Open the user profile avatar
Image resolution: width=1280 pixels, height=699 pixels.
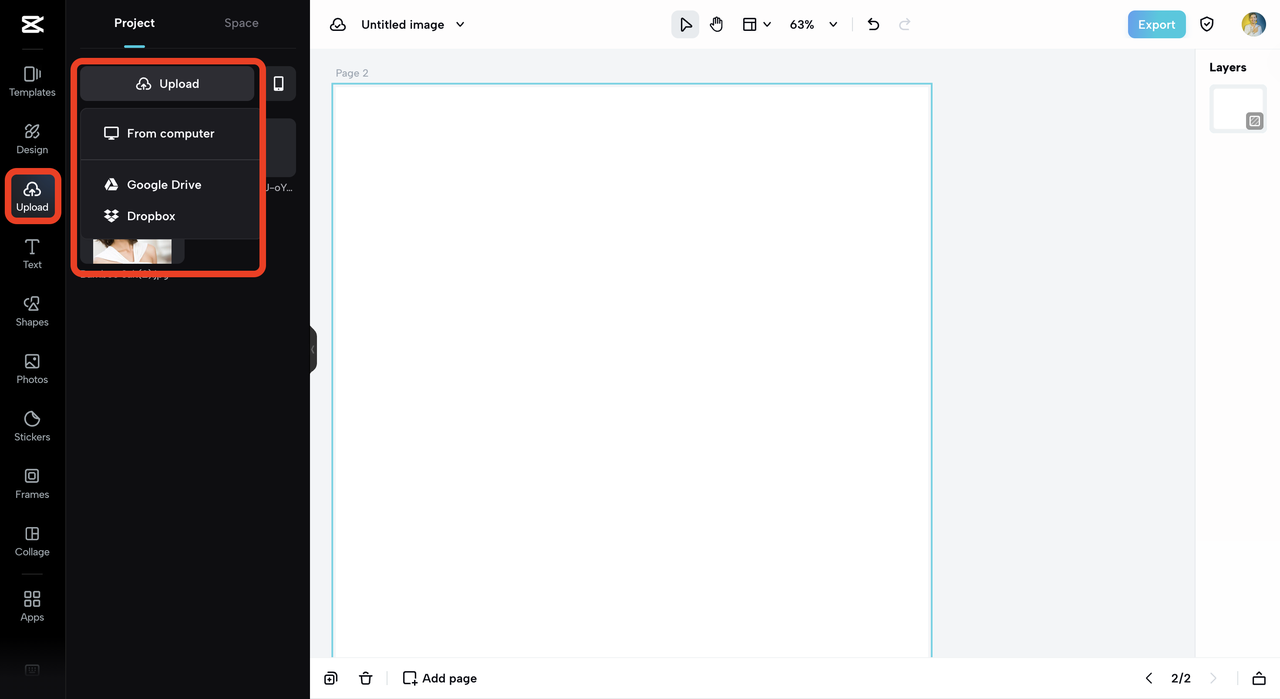tap(1253, 25)
